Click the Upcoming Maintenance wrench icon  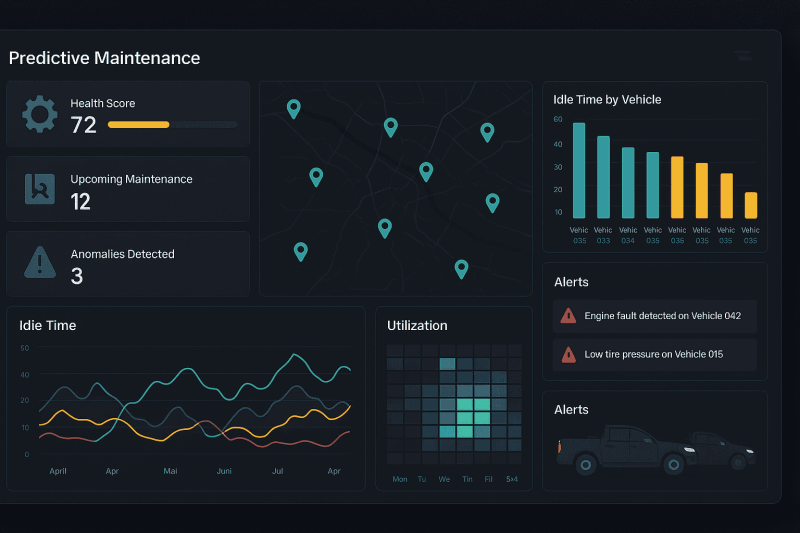(40, 189)
